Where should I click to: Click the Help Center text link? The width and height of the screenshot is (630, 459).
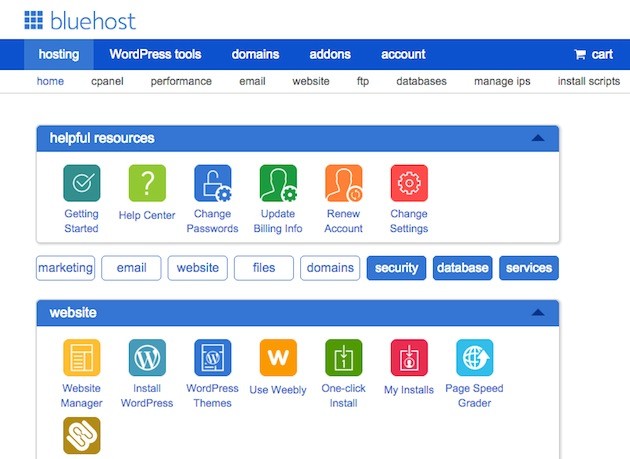click(147, 215)
